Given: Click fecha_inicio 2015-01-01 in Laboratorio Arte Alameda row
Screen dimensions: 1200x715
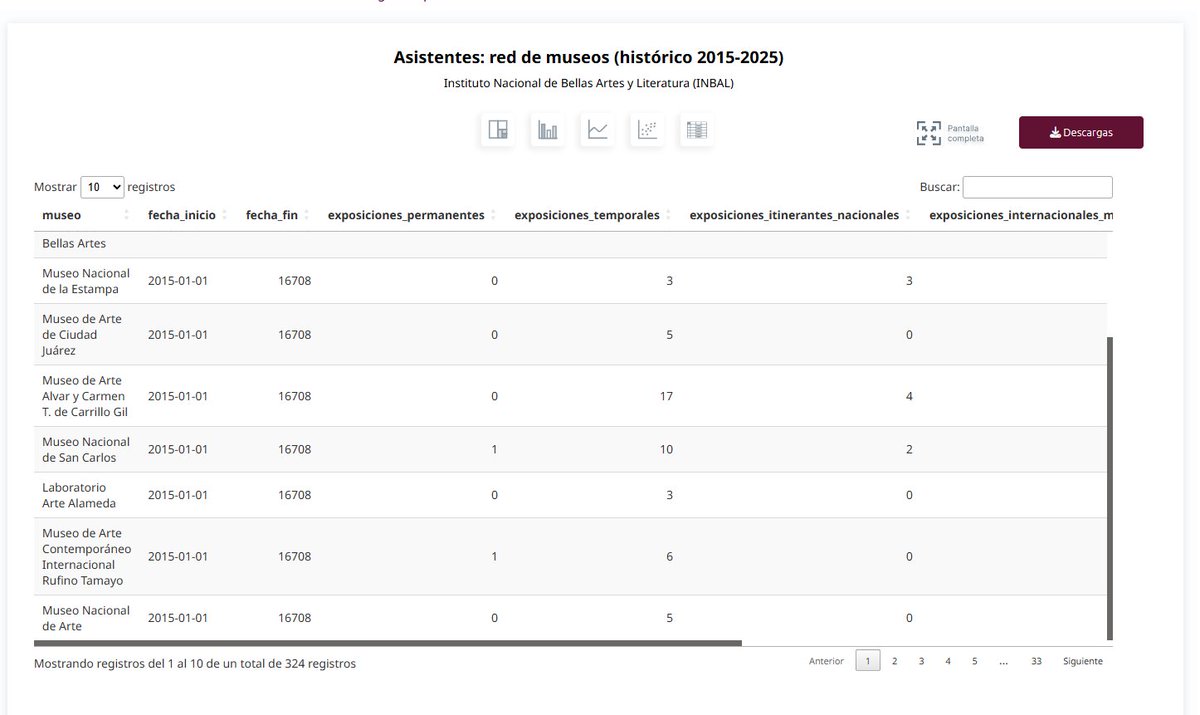Looking at the screenshot, I should point(178,495).
